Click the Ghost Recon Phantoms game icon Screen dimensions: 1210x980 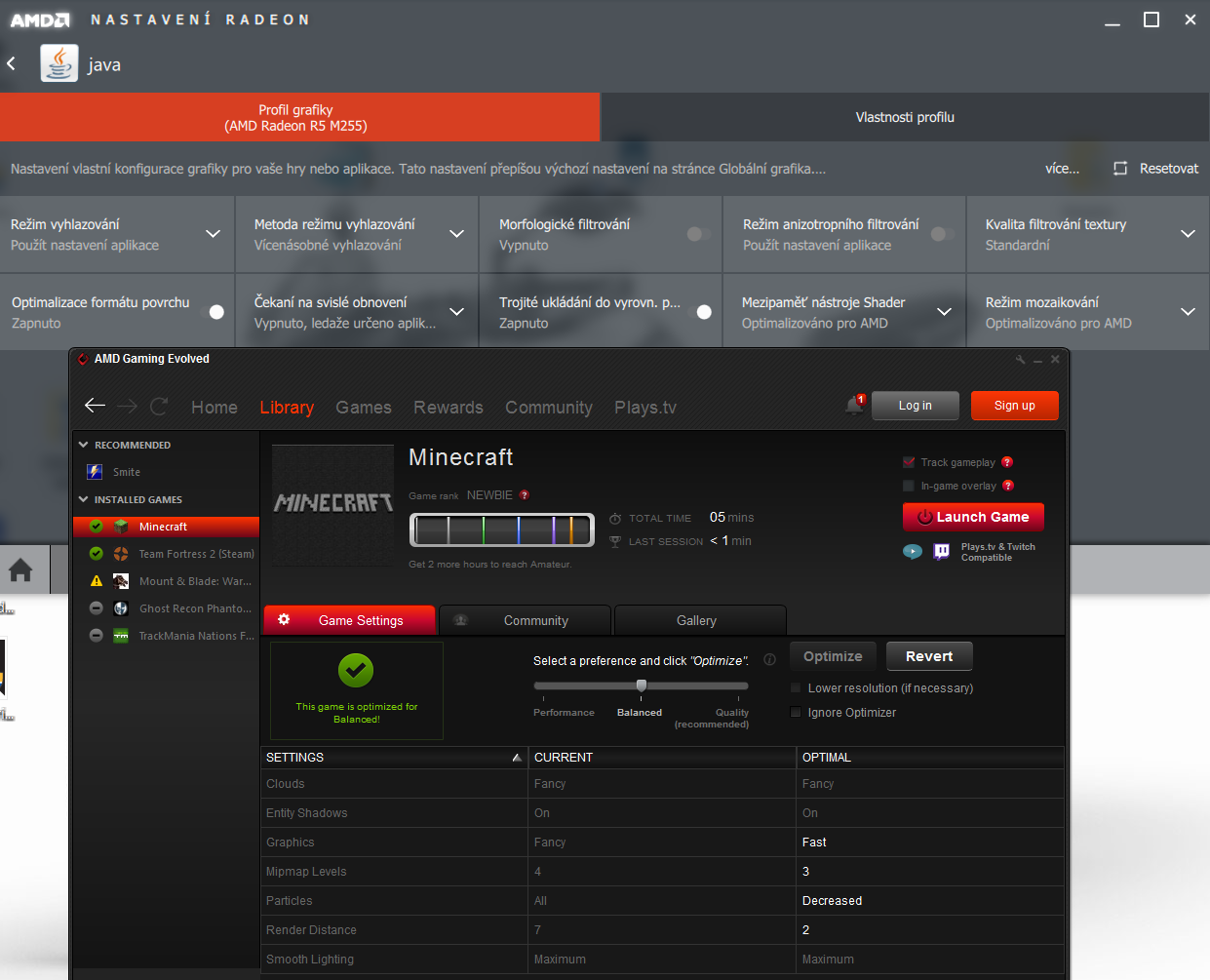tap(121, 608)
